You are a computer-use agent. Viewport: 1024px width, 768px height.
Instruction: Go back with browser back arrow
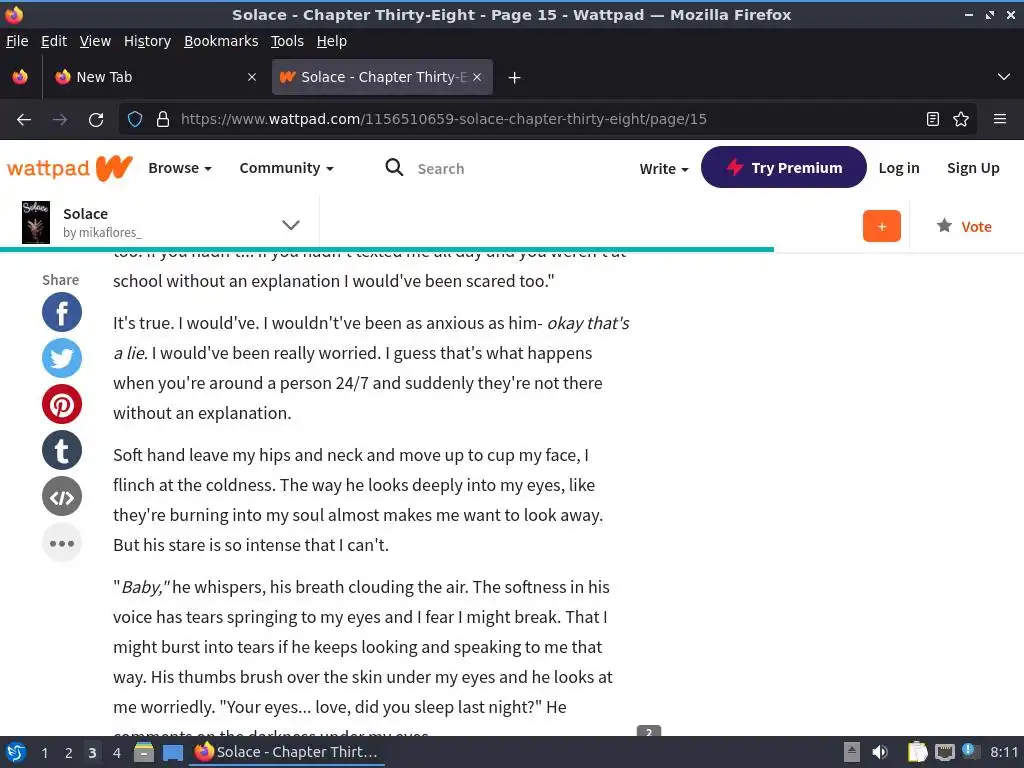pos(24,120)
